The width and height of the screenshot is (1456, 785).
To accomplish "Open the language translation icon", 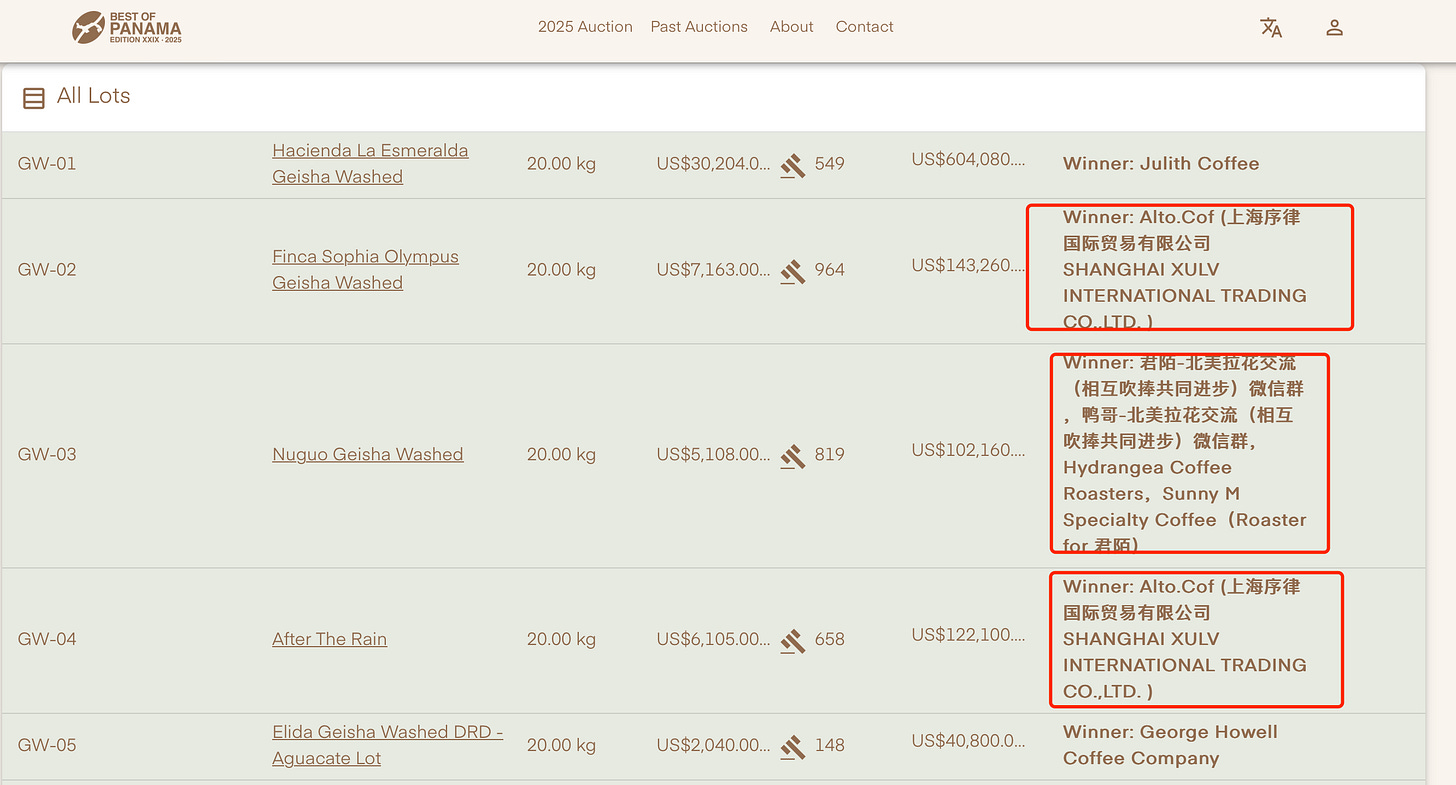I will pyautogui.click(x=1271, y=28).
